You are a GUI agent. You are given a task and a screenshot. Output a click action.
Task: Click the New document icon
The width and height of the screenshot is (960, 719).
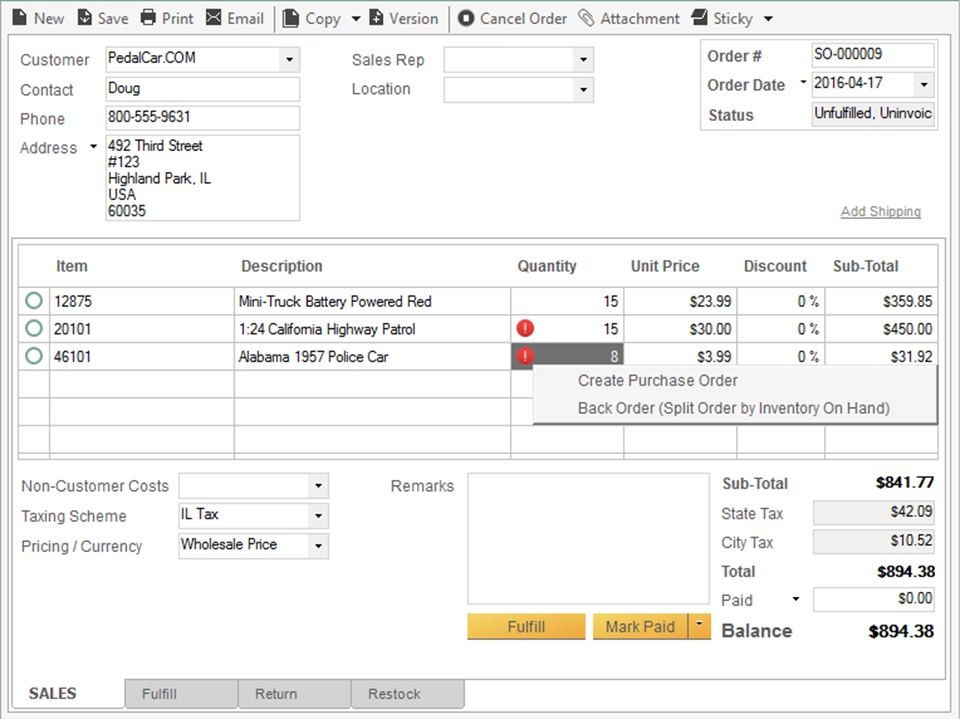point(20,18)
